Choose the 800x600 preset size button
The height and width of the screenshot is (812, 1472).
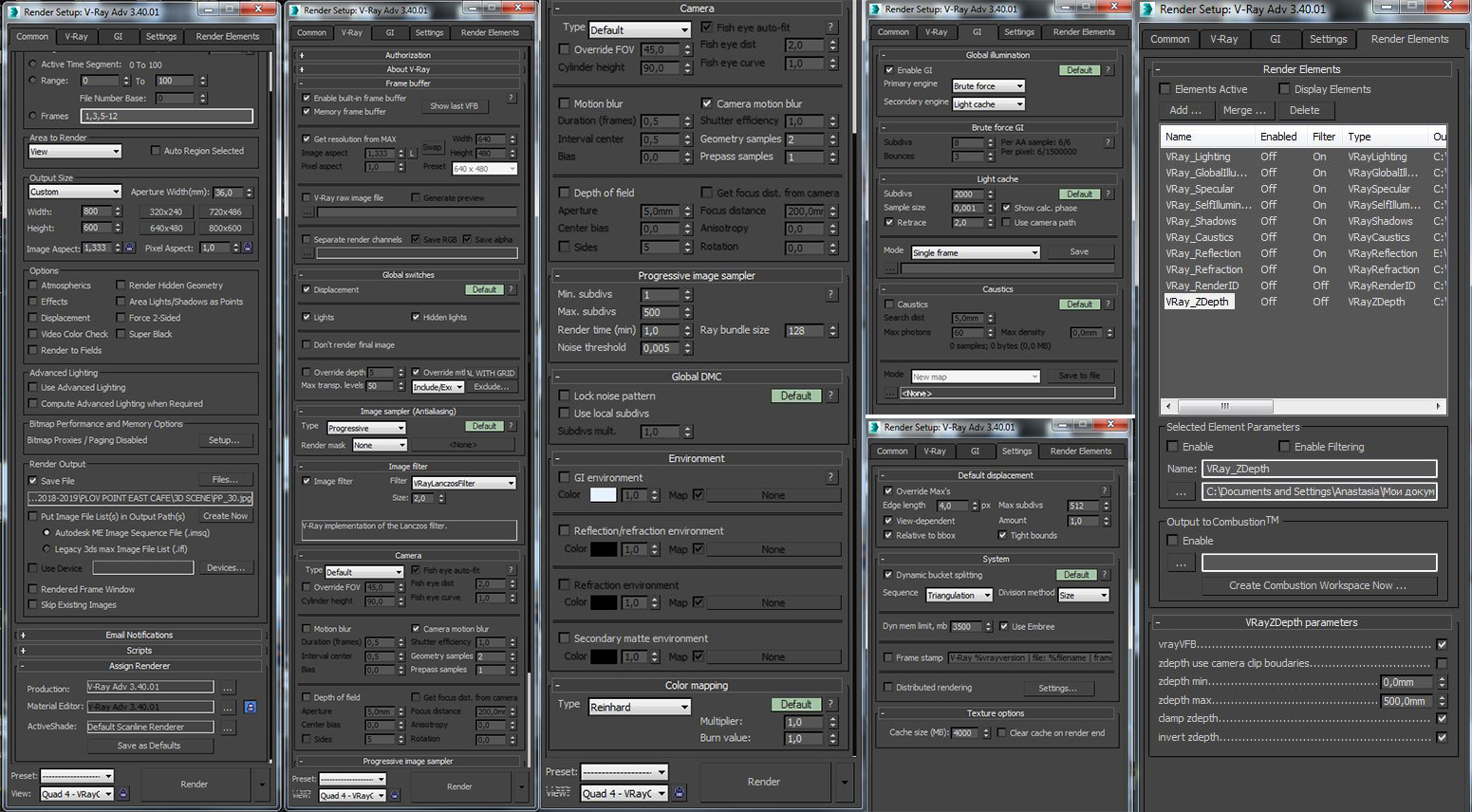(225, 228)
